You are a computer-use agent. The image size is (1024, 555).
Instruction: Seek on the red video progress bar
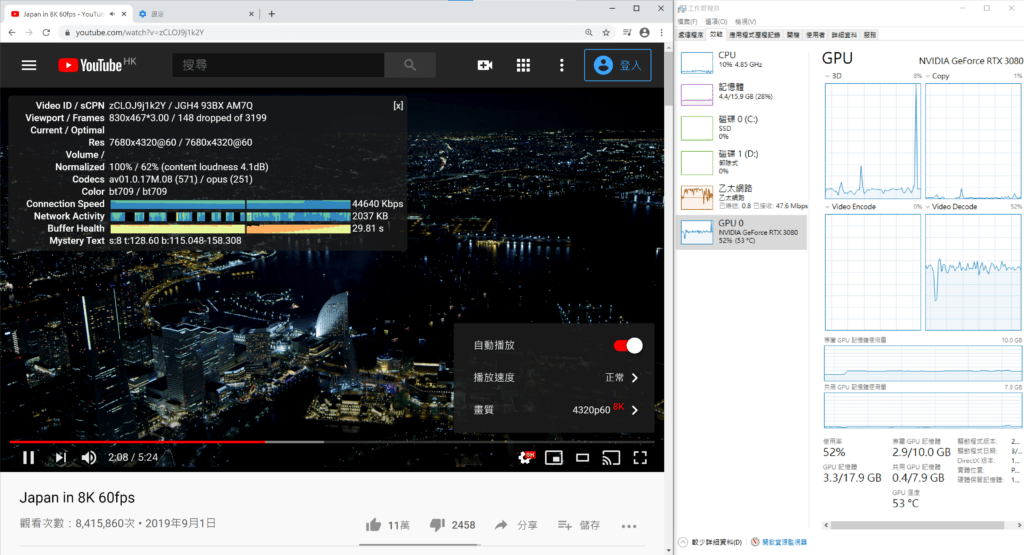(332, 442)
